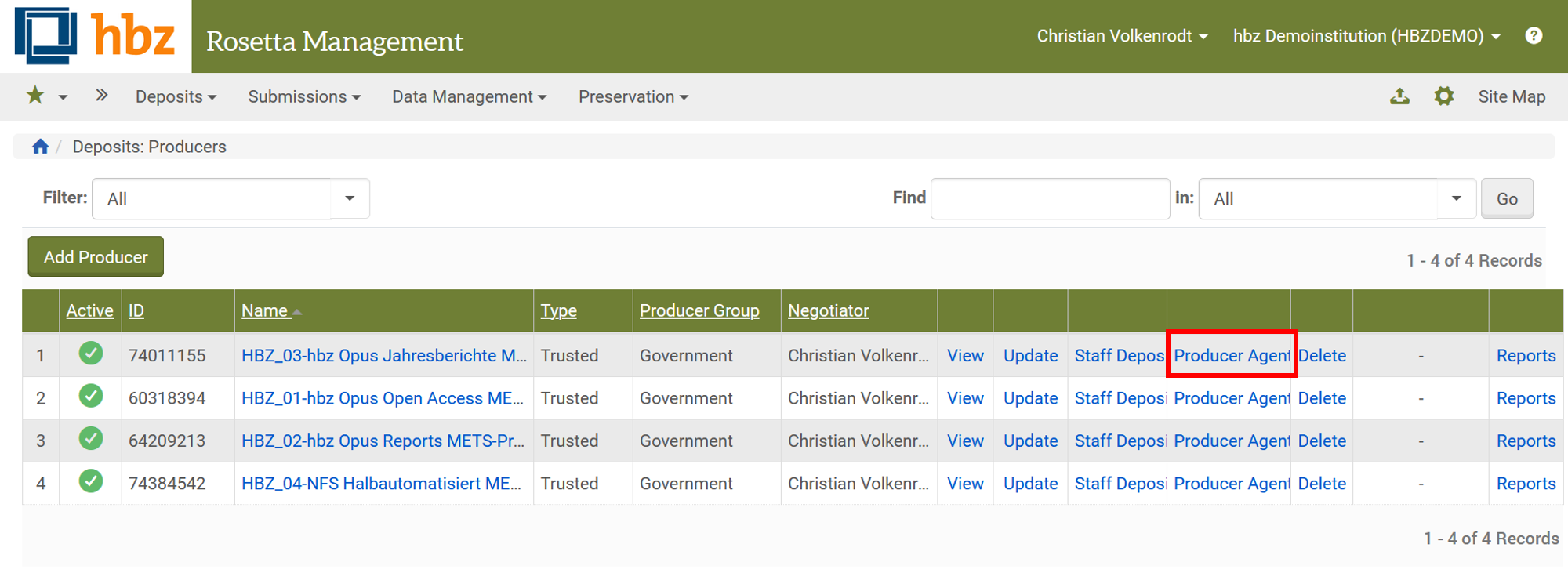Open the settings gear icon
This screenshot has height=573, width=1568.
click(x=1443, y=96)
